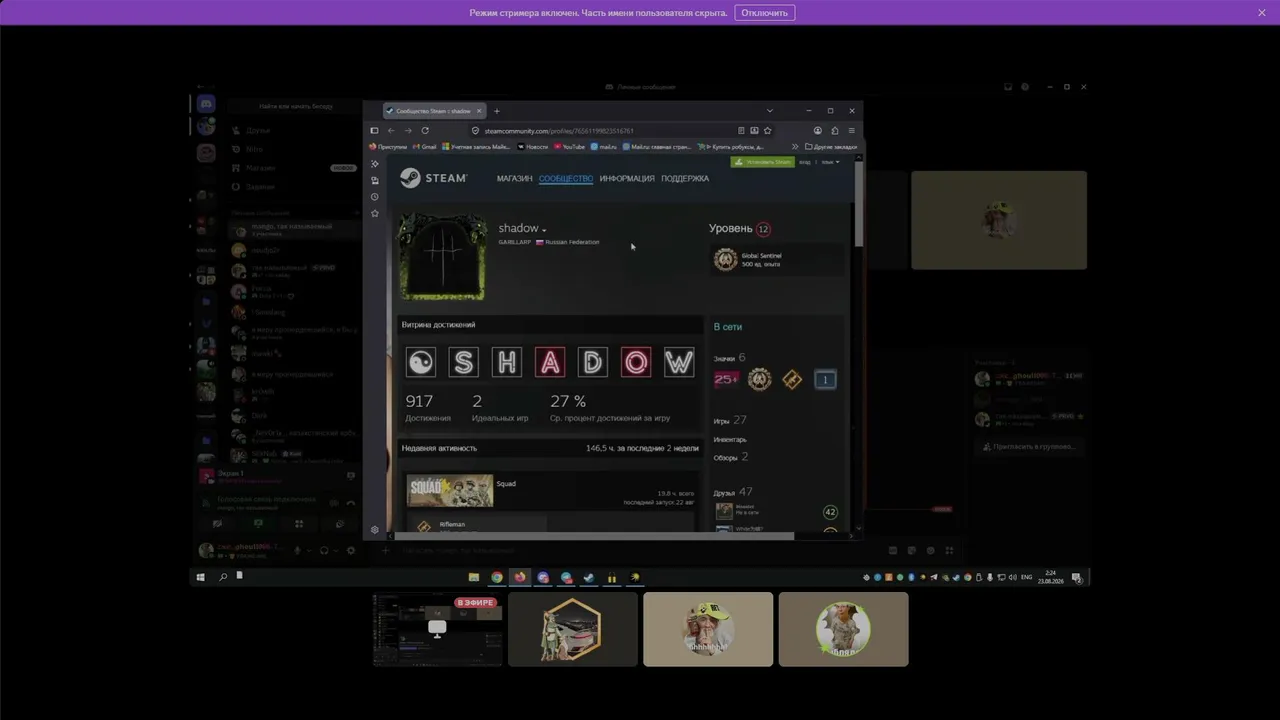Click the shadow profile avatar image
Image resolution: width=1280 pixels, height=720 pixels.
[443, 256]
